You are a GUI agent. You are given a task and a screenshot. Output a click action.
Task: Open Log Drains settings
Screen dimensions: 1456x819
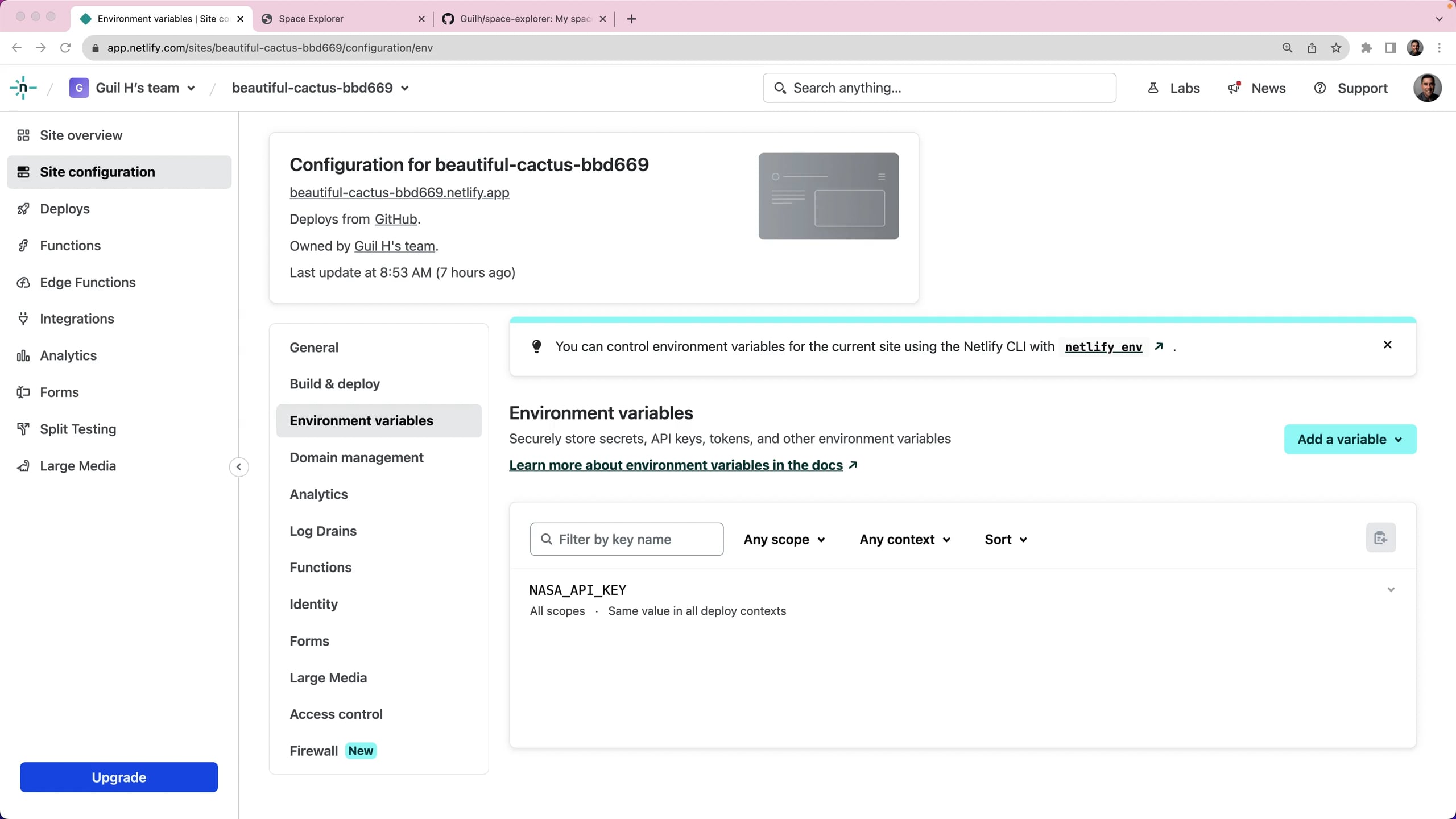pyautogui.click(x=323, y=531)
